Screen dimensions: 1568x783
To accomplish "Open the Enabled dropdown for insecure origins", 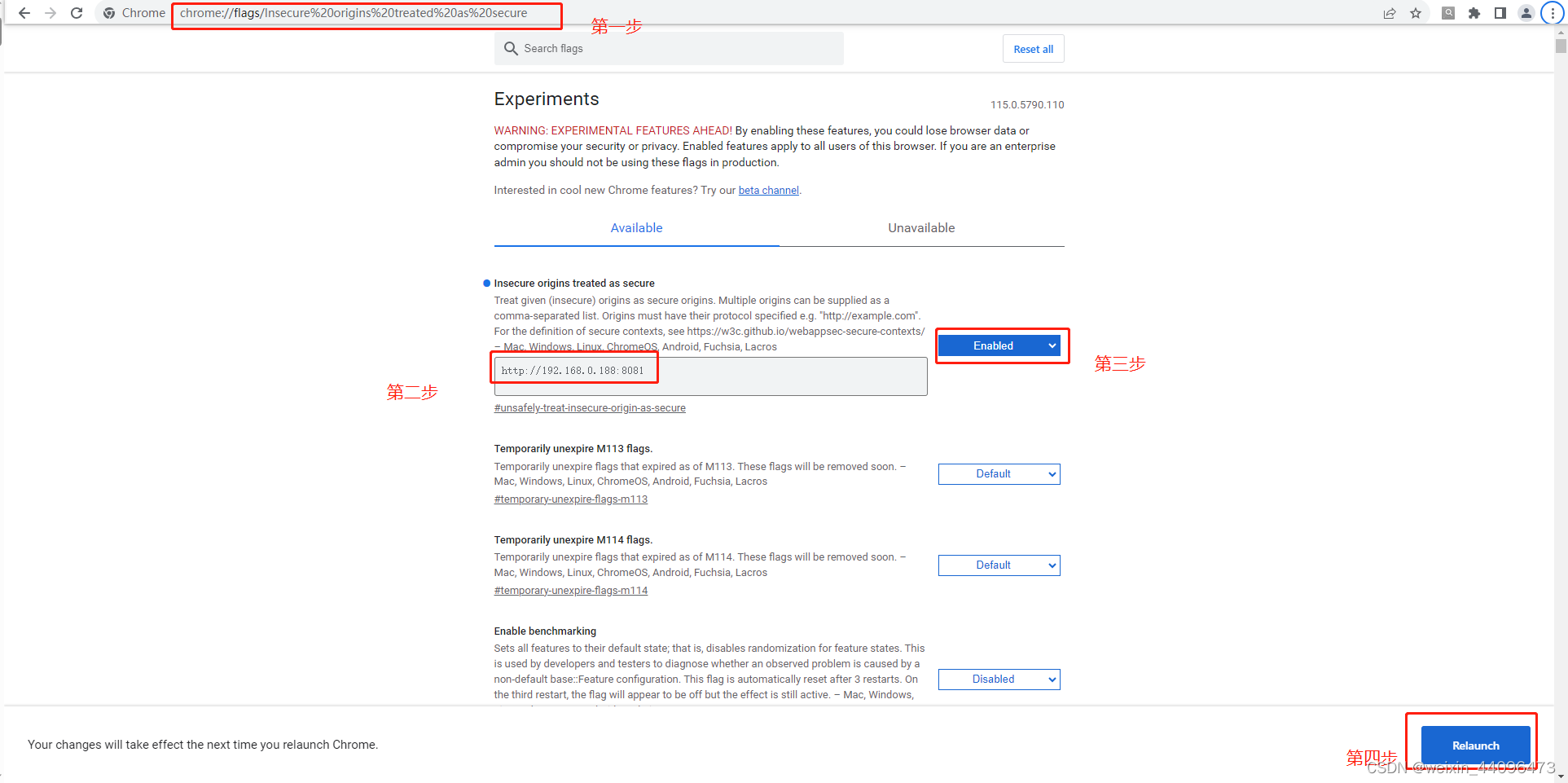I will (x=1001, y=345).
